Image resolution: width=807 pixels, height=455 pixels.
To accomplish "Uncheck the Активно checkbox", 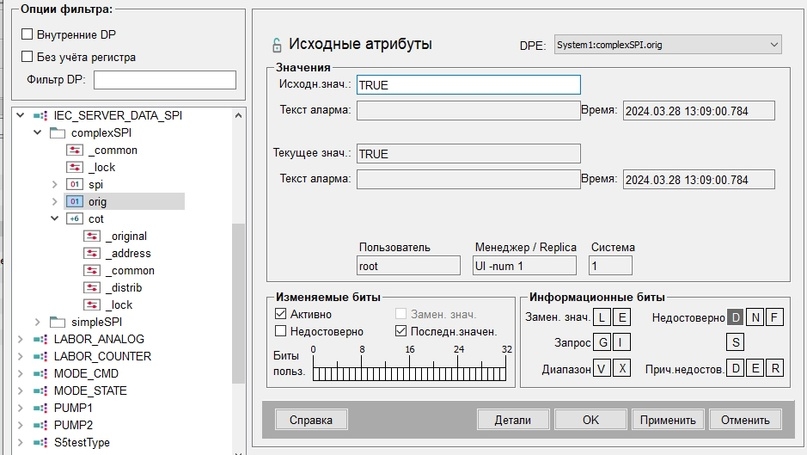I will 280,314.
